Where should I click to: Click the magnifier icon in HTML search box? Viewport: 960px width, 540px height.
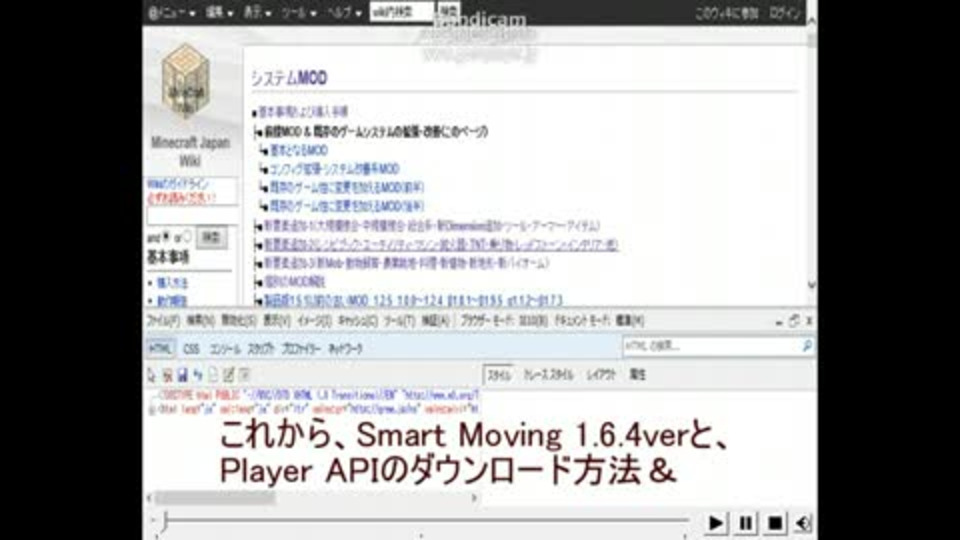coord(807,346)
